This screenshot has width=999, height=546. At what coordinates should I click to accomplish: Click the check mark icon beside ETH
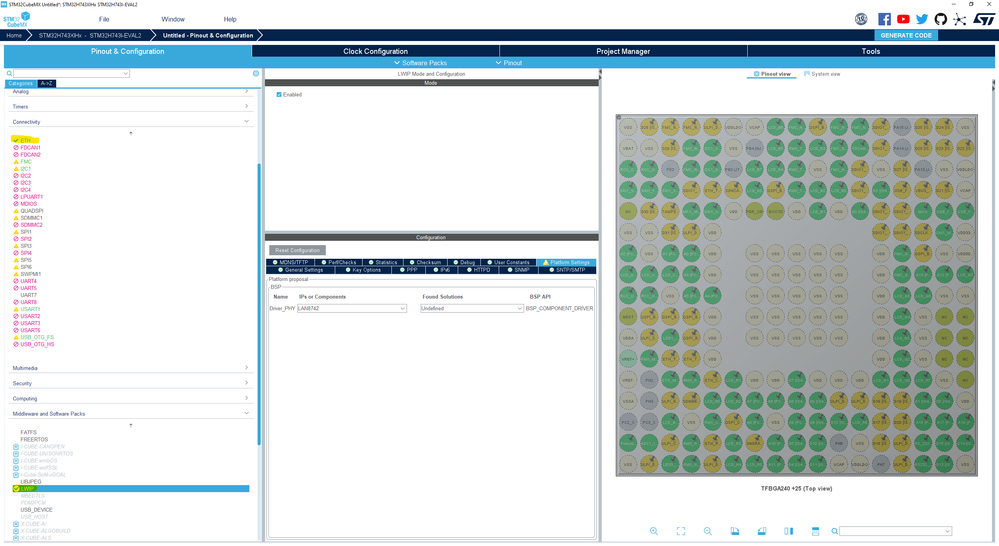[x=16, y=140]
